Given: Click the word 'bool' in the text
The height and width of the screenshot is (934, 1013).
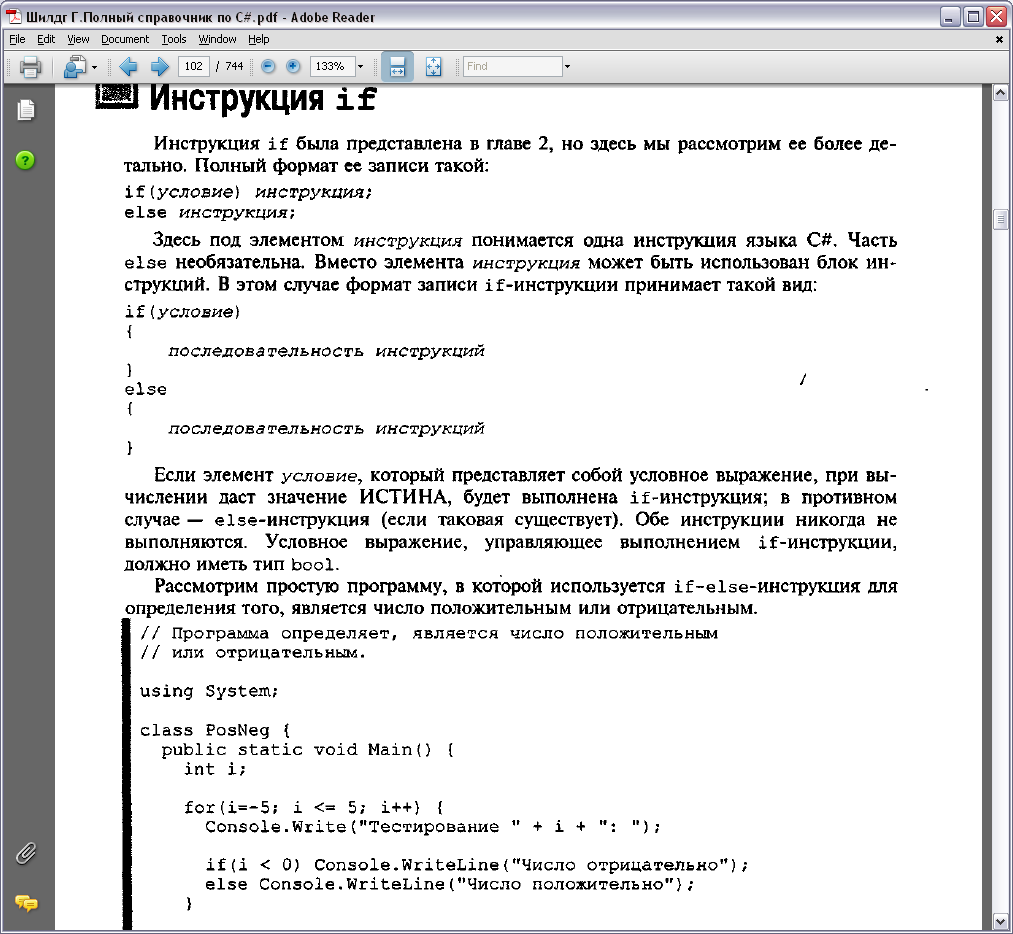Looking at the screenshot, I should 313,565.
